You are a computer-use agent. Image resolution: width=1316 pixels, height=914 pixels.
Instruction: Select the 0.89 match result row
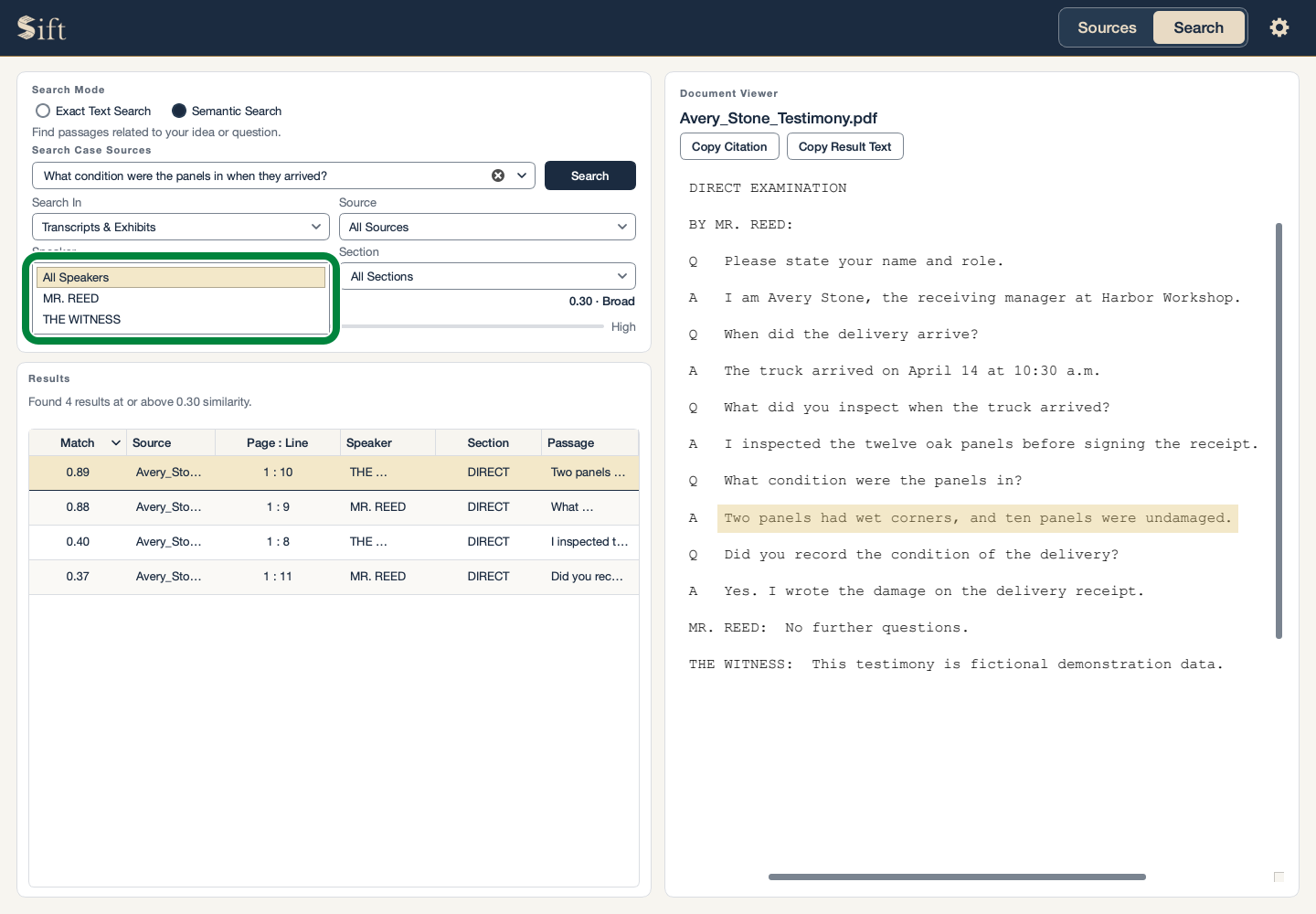(334, 473)
